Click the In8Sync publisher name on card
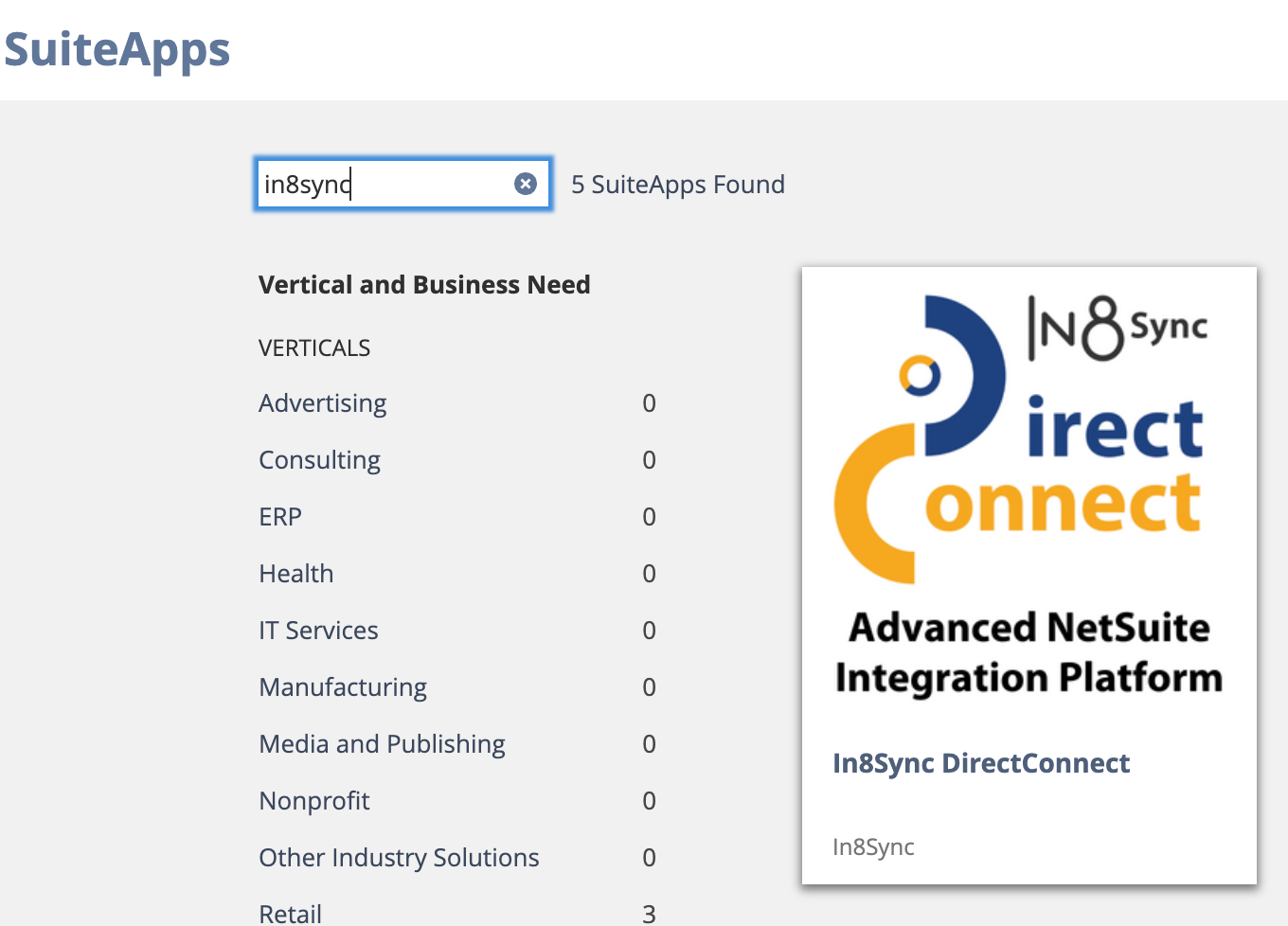1288x926 pixels. click(x=873, y=846)
